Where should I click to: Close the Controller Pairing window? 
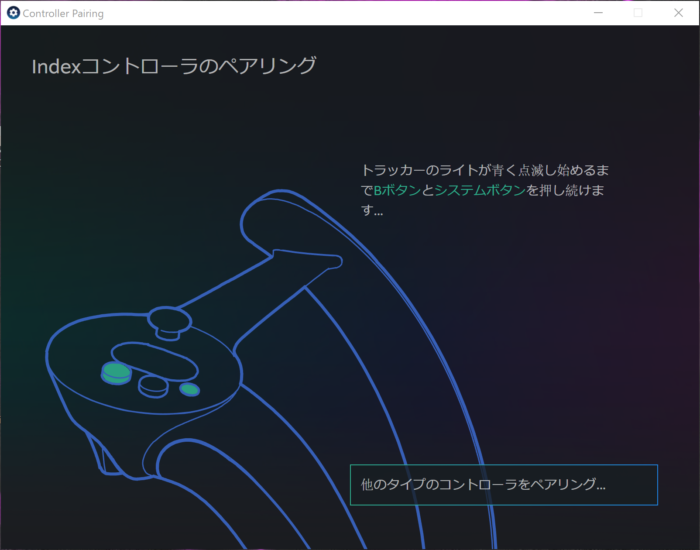[678, 13]
